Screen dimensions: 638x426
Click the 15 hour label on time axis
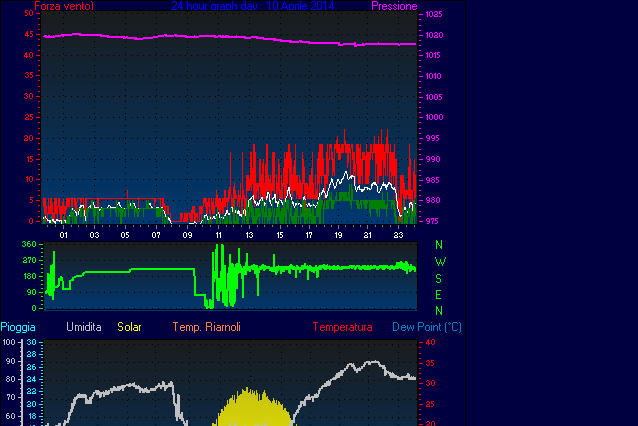(280, 235)
